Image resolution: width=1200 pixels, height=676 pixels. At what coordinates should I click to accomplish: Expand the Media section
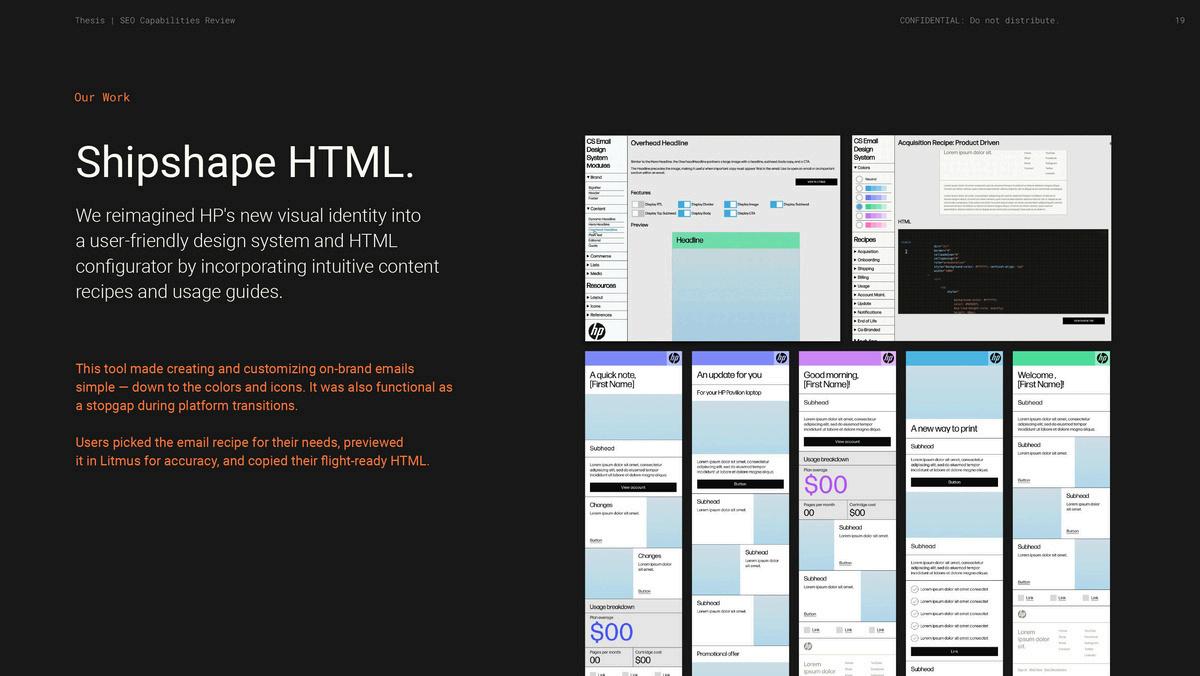(x=606, y=274)
